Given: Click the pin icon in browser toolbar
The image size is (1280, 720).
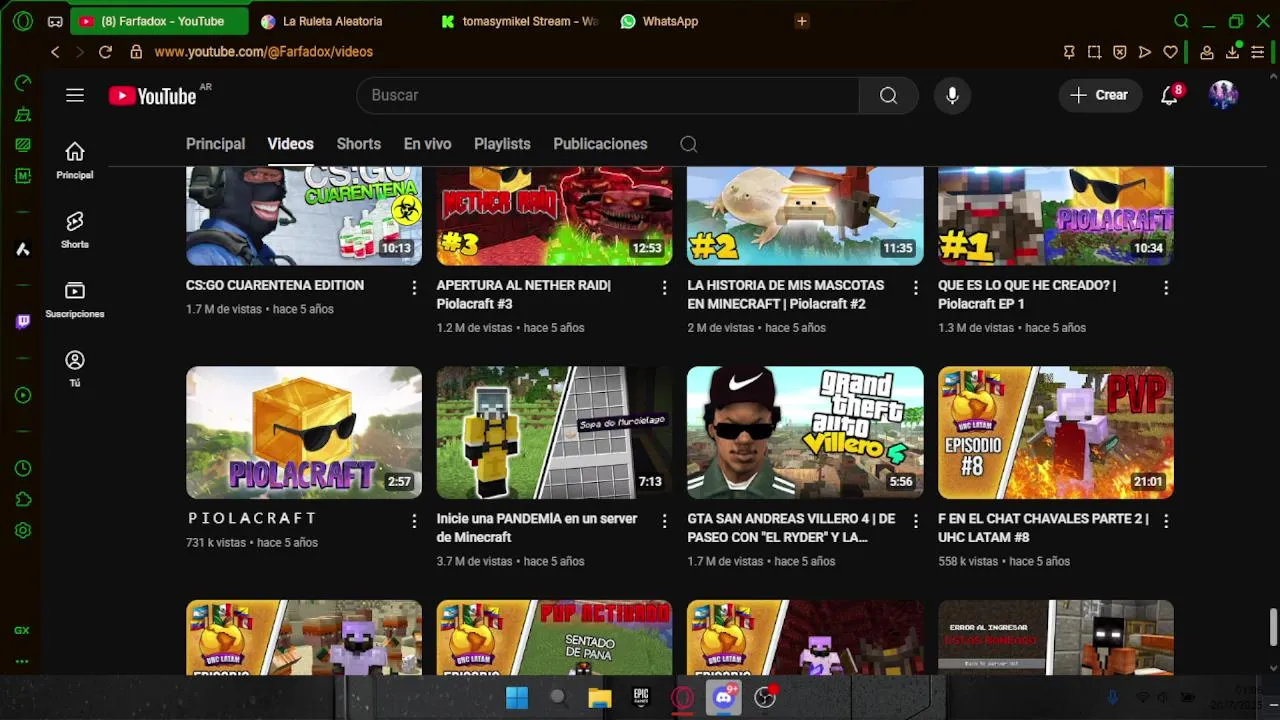Looking at the screenshot, I should coord(1069,52).
